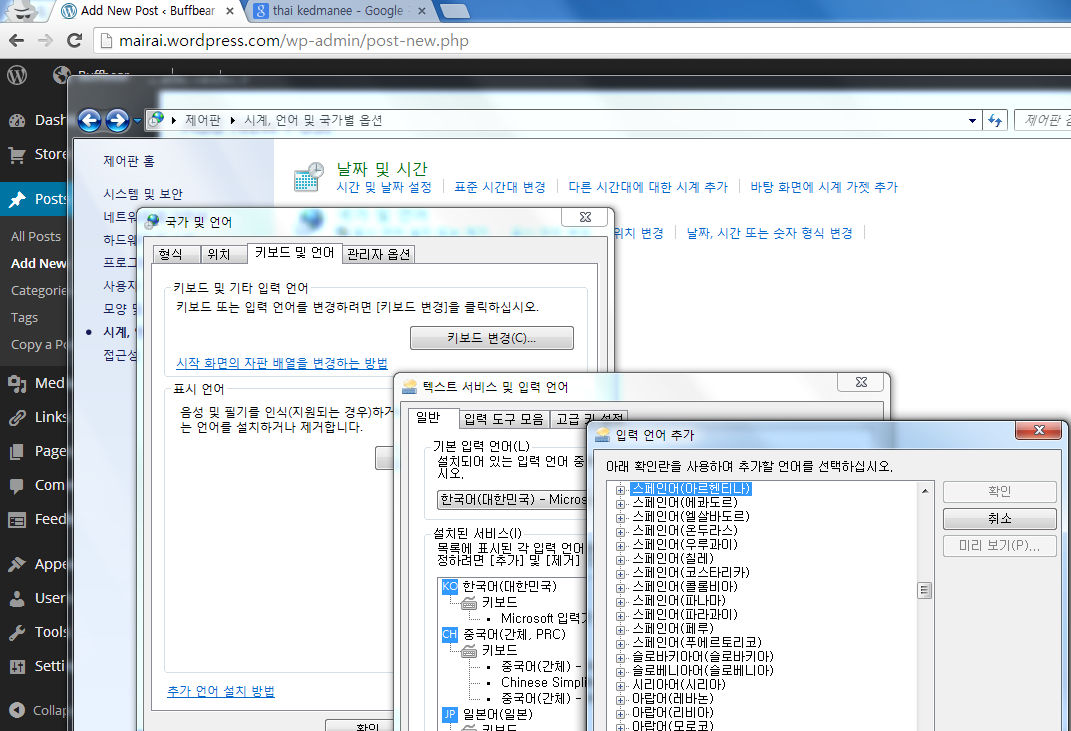Expand 스페인어(에콰도르) tree node
Image resolution: width=1071 pixels, height=731 pixels.
(x=620, y=504)
